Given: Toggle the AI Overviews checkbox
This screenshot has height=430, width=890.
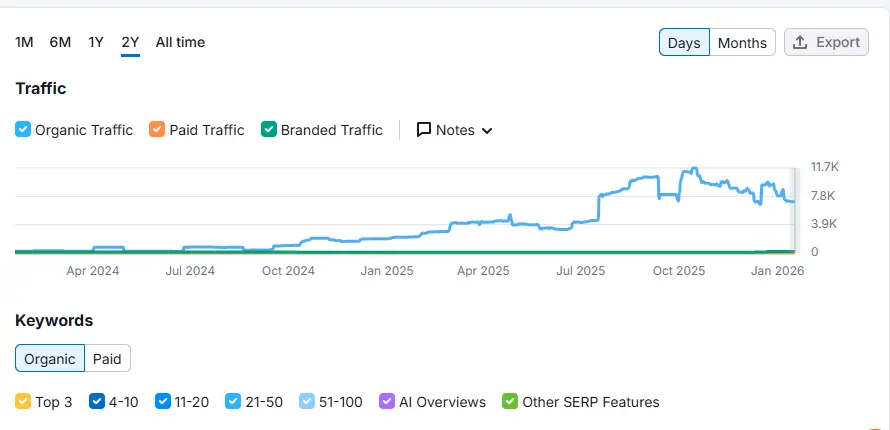Looking at the screenshot, I should 387,402.
